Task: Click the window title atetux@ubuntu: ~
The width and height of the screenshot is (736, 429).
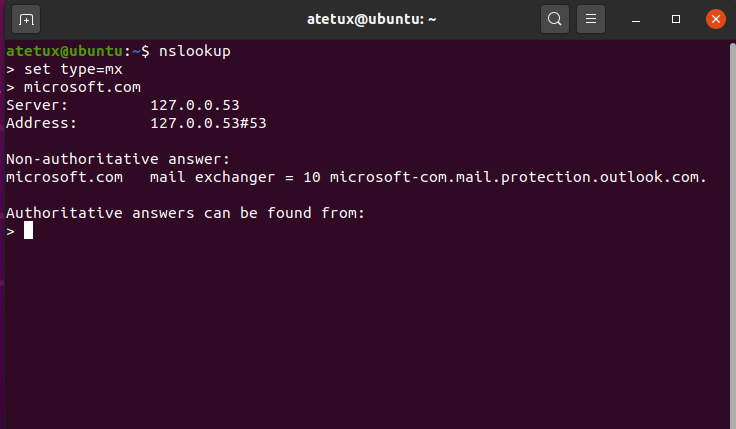Action: pos(371,19)
